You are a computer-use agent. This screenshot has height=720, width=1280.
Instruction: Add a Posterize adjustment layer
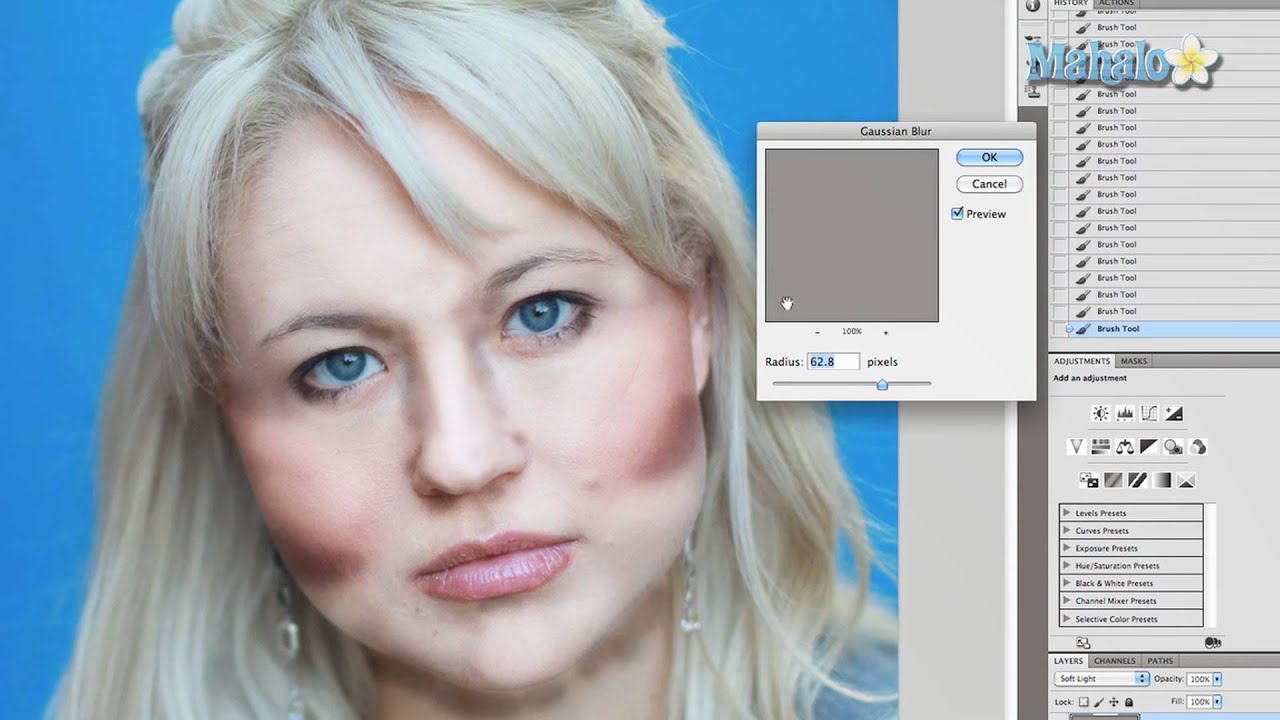click(x=1113, y=480)
